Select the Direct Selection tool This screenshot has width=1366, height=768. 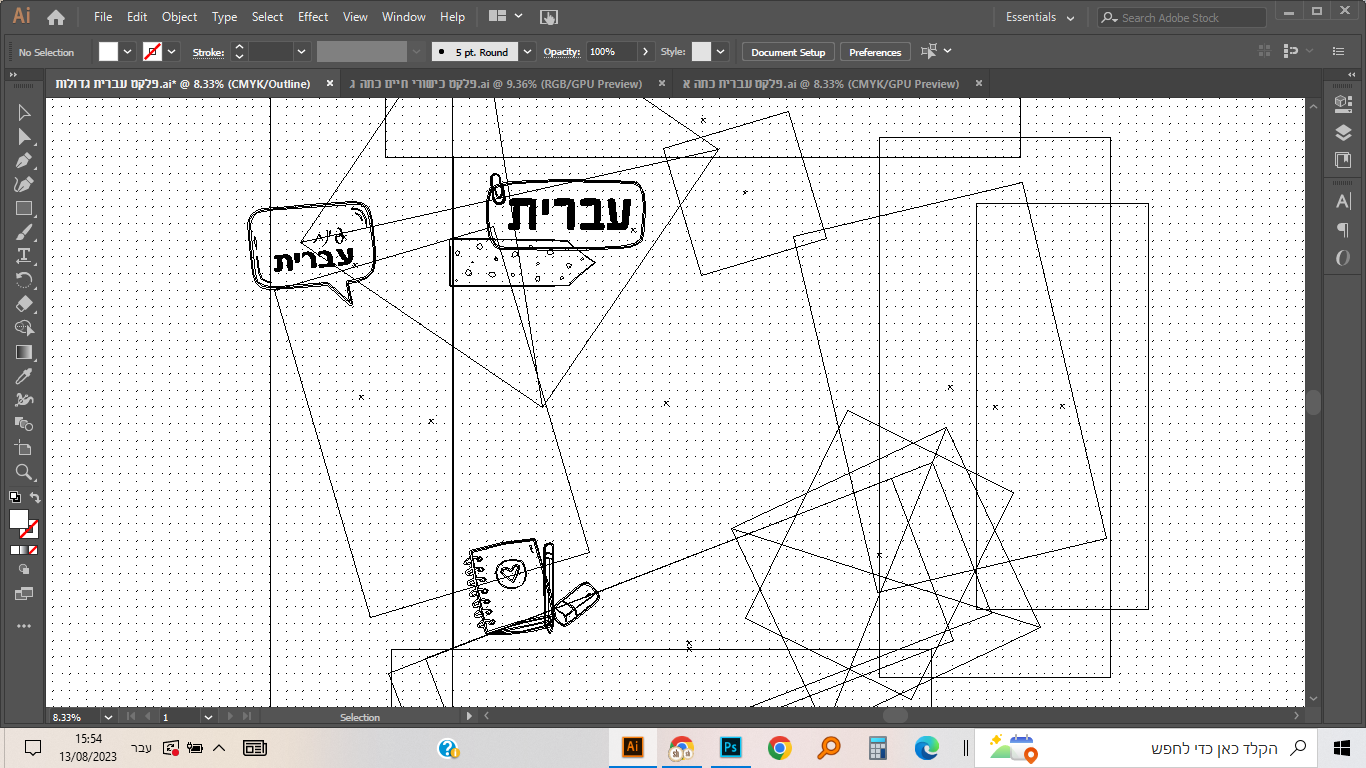(x=24, y=136)
